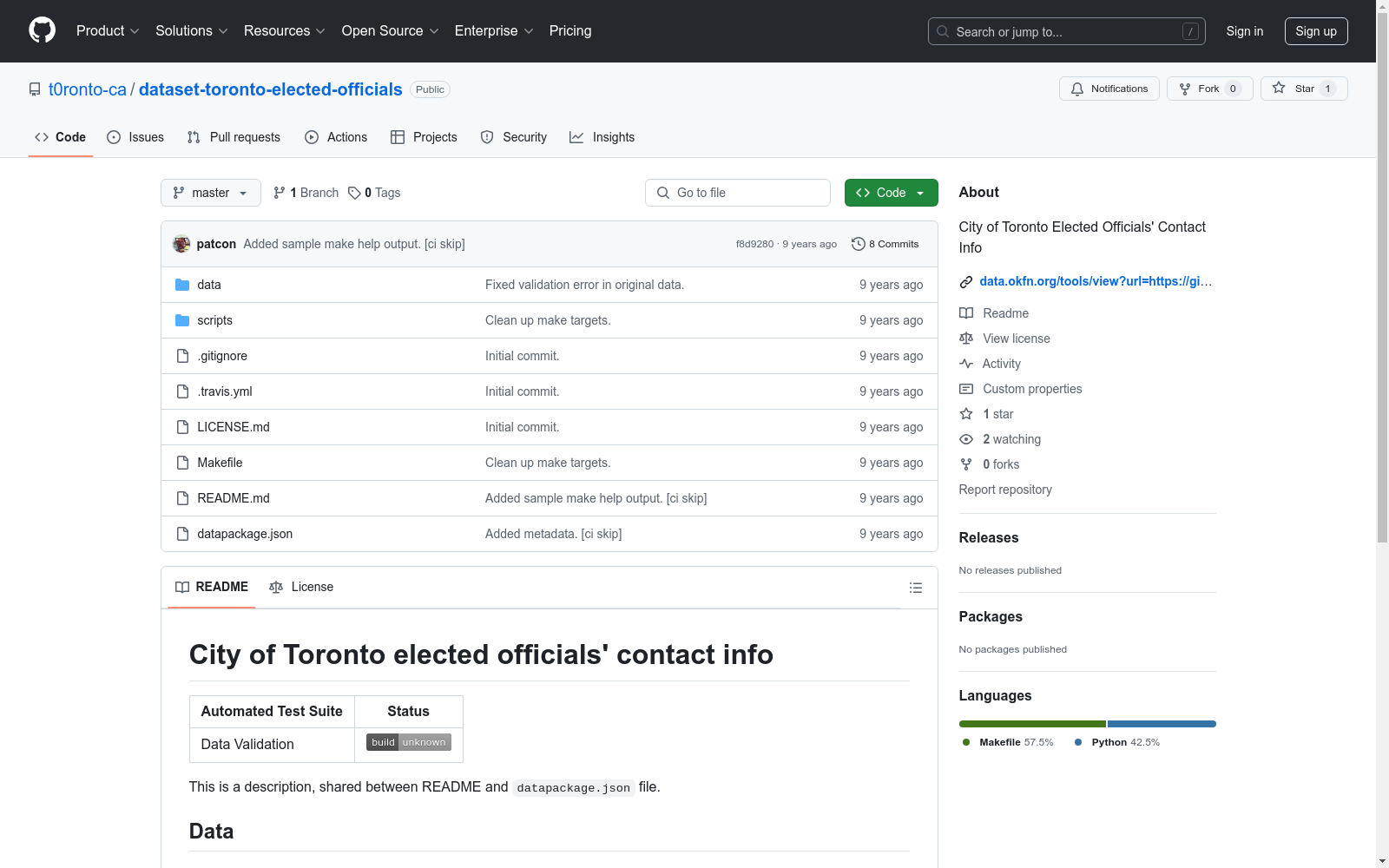Open the Pricing link

(x=570, y=31)
